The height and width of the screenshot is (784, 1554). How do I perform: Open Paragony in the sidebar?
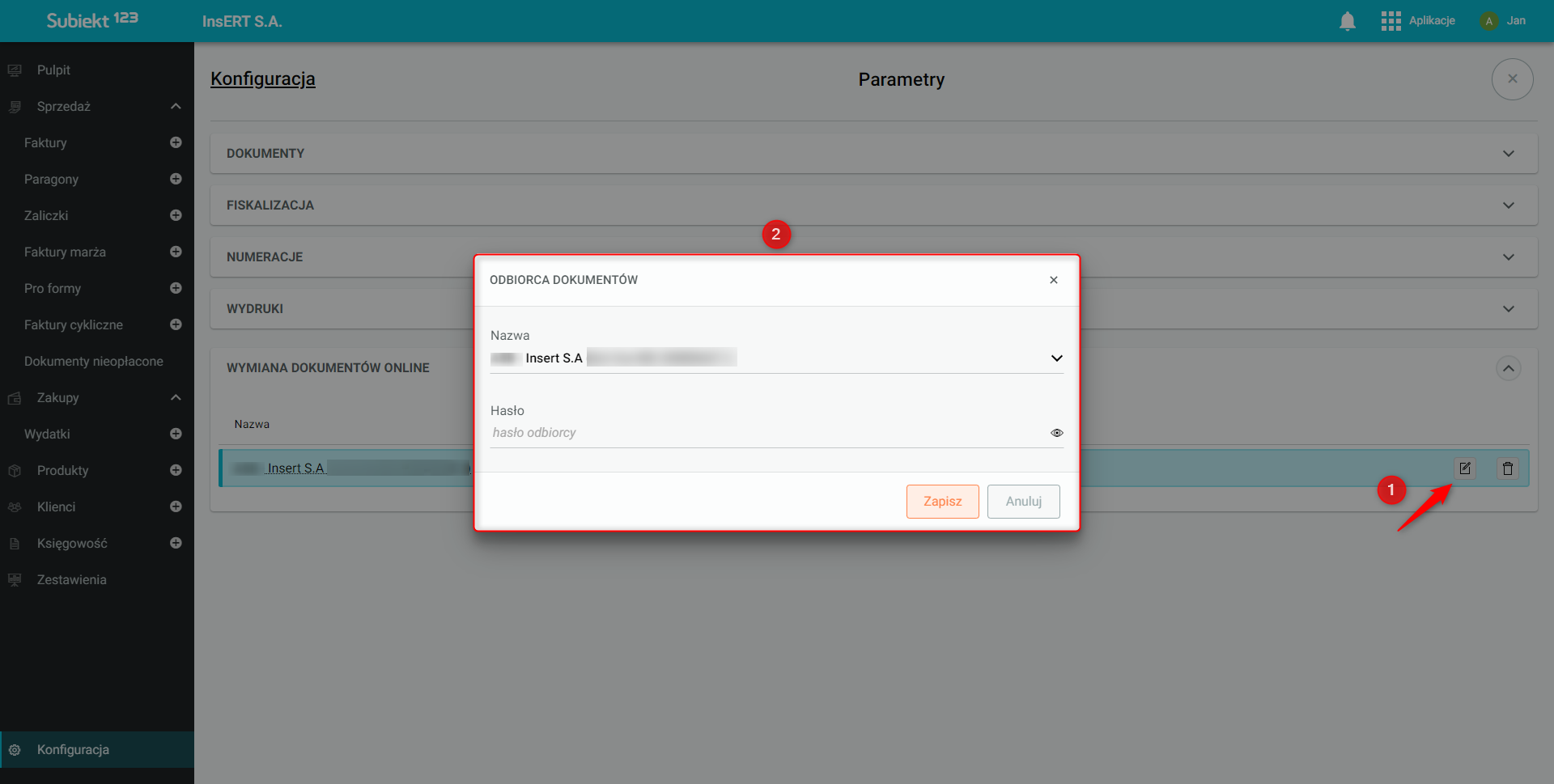pyautogui.click(x=51, y=180)
